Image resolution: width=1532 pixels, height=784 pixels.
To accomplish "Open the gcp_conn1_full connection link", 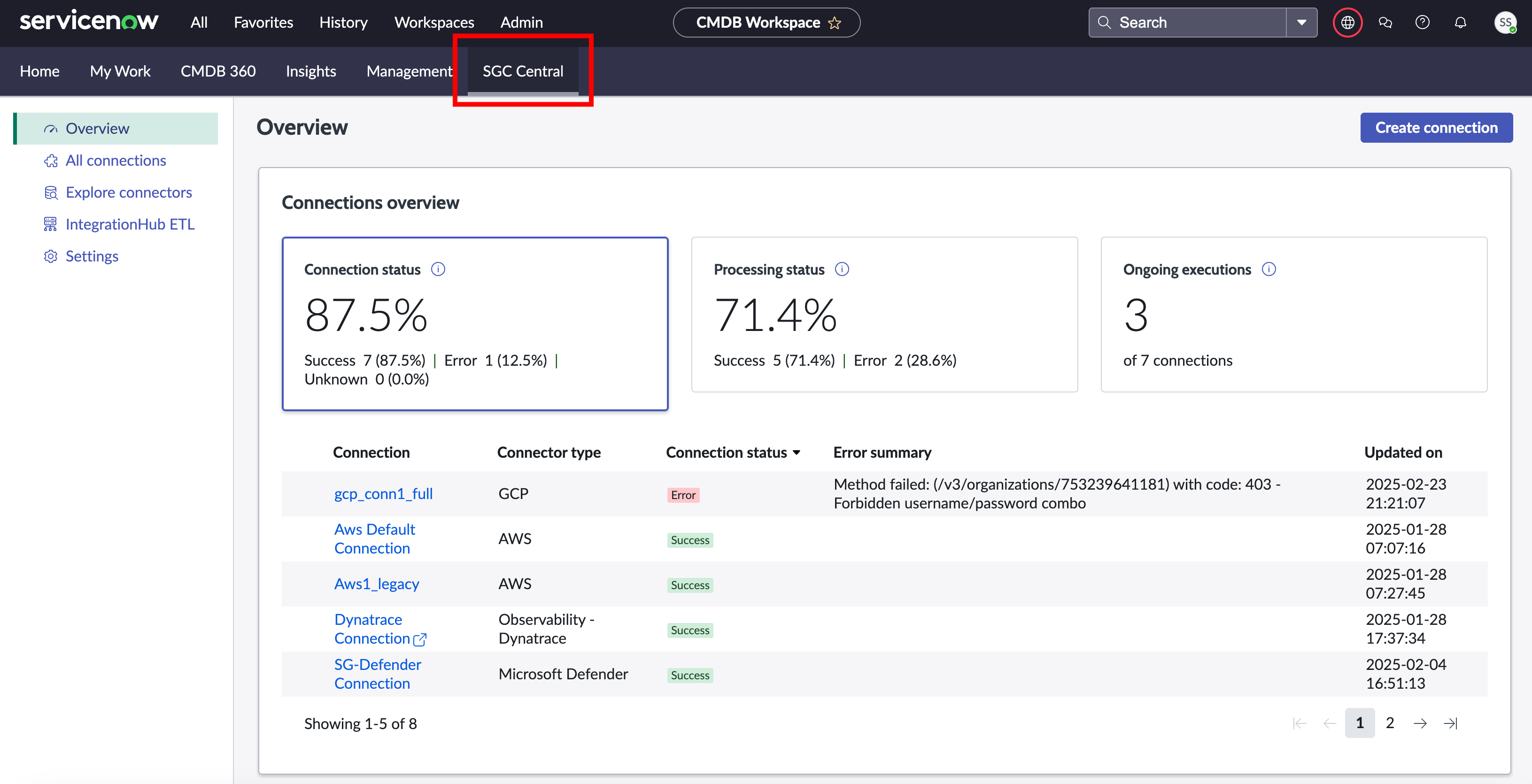I will coord(383,494).
